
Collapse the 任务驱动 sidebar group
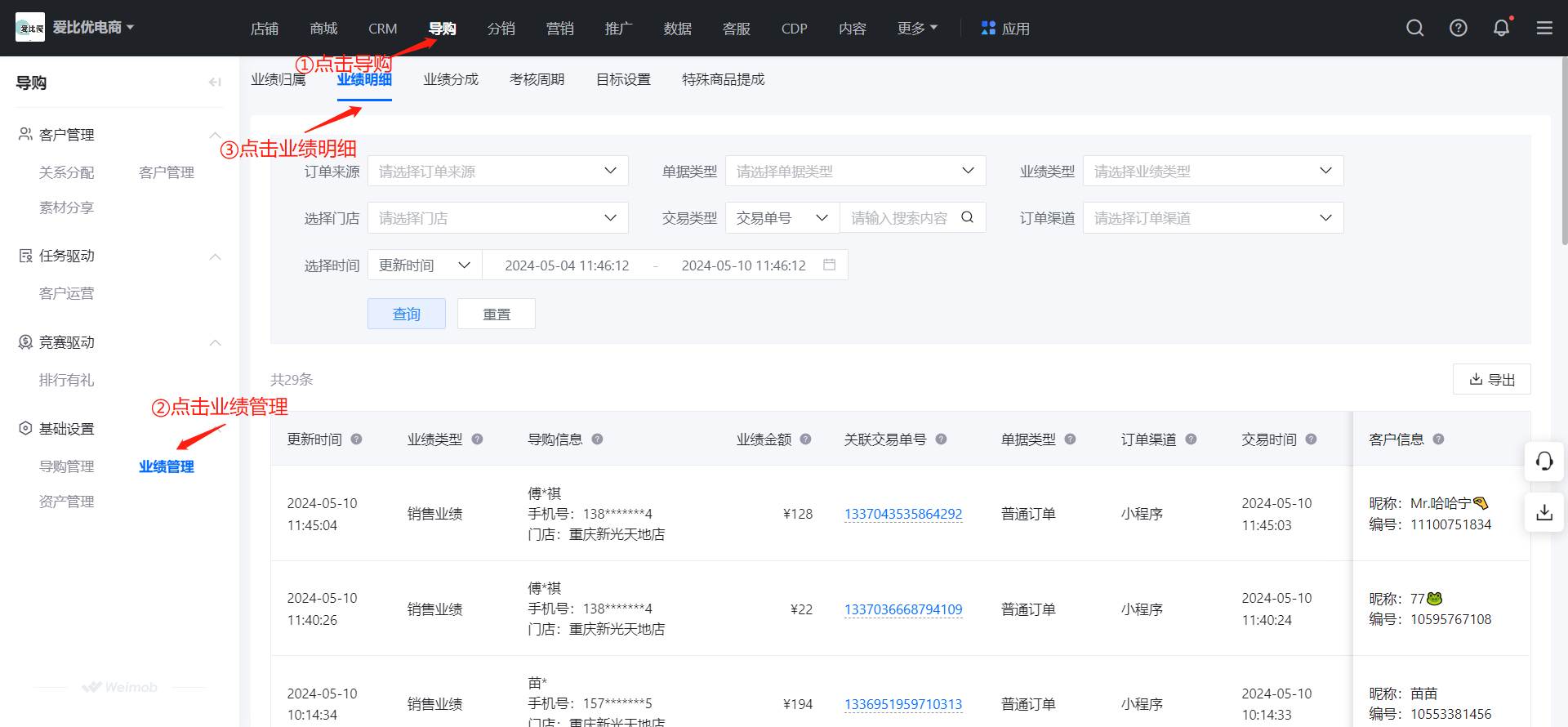215,256
